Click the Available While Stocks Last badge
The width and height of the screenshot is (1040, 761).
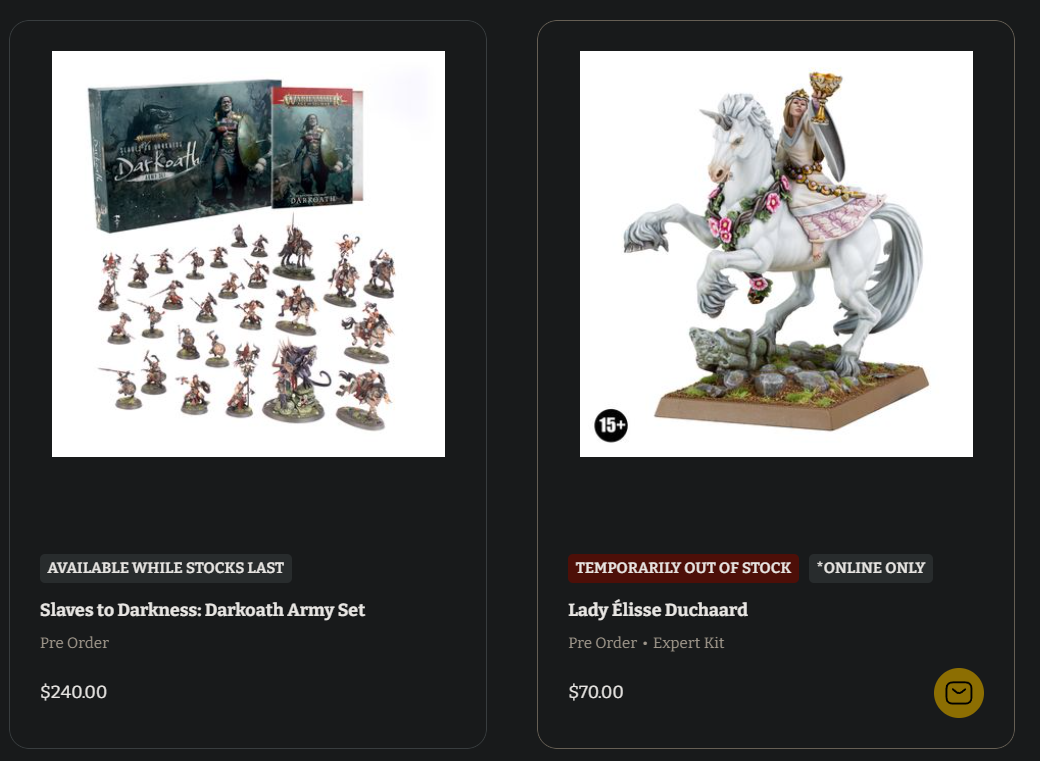click(166, 568)
